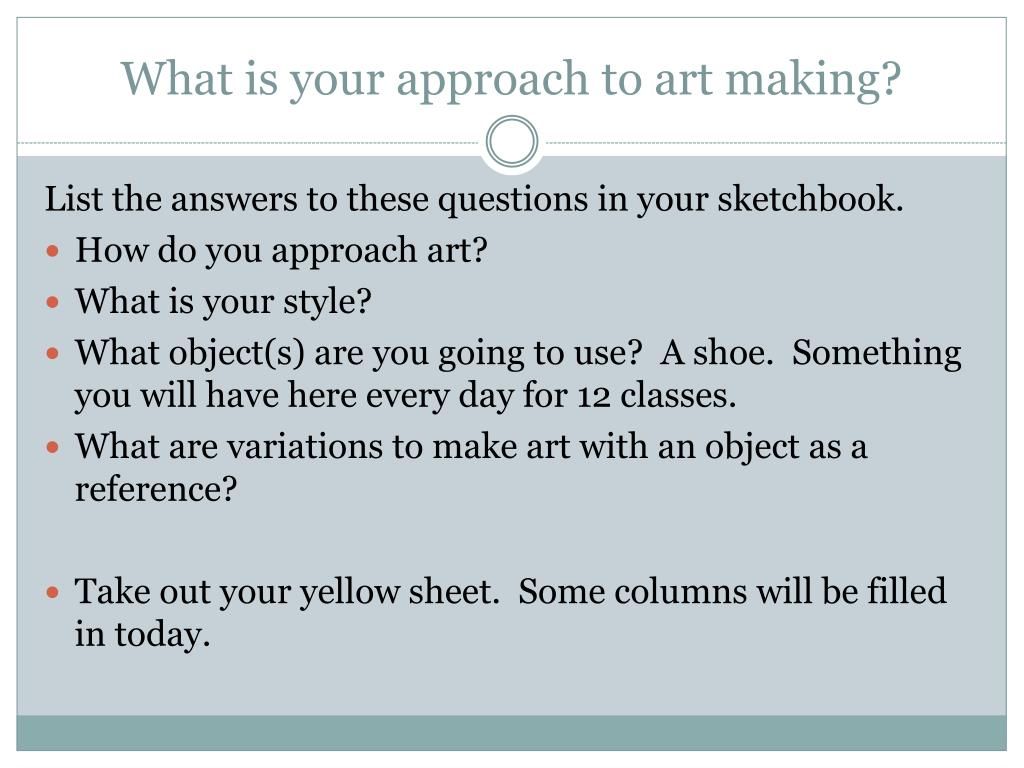The width and height of the screenshot is (1024, 768).
Task: Click 'Some columns will be filled' text
Action: [732, 591]
